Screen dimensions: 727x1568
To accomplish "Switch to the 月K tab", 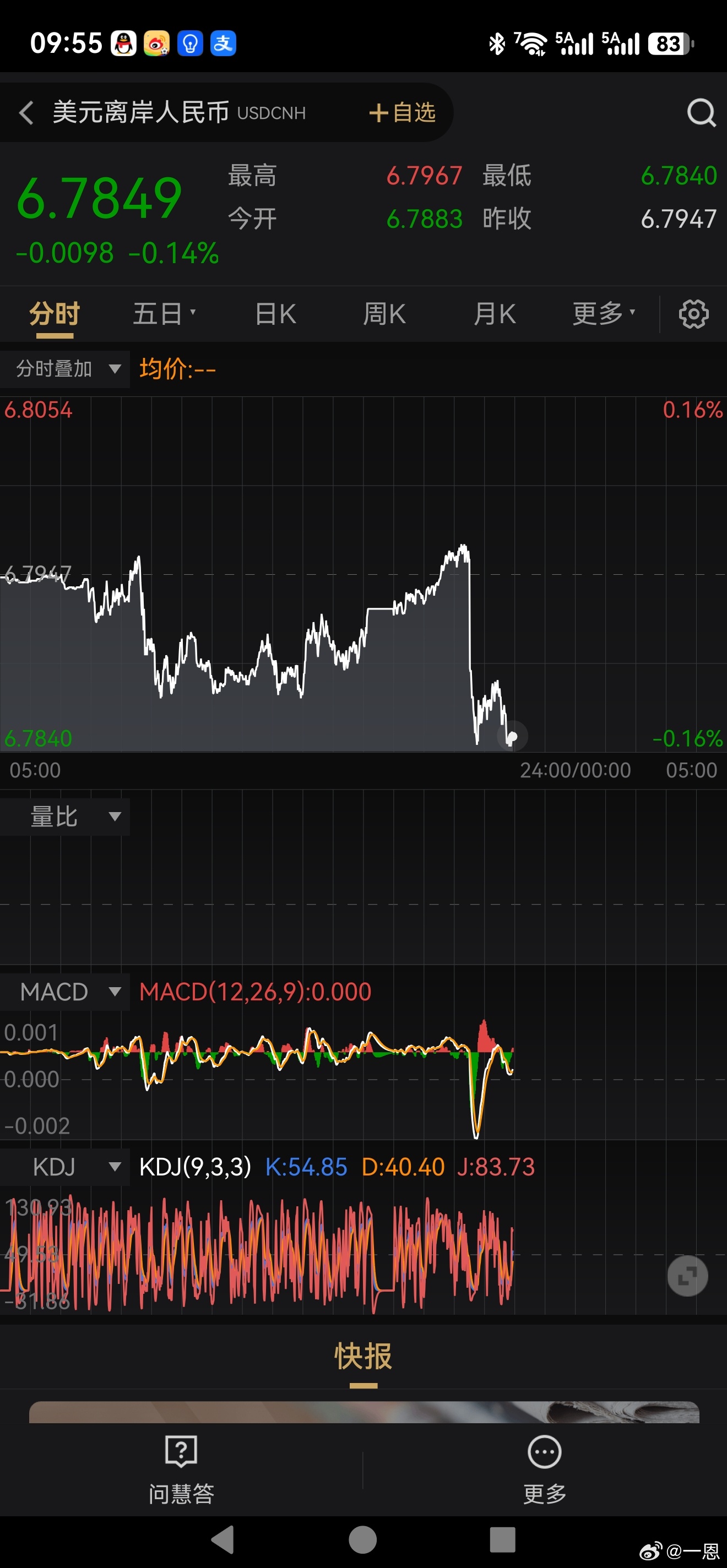I will [495, 314].
